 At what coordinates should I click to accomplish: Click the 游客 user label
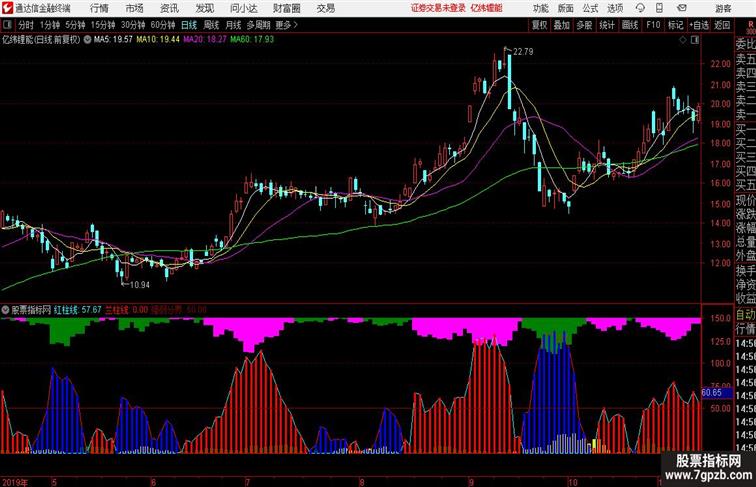pyautogui.click(x=723, y=8)
